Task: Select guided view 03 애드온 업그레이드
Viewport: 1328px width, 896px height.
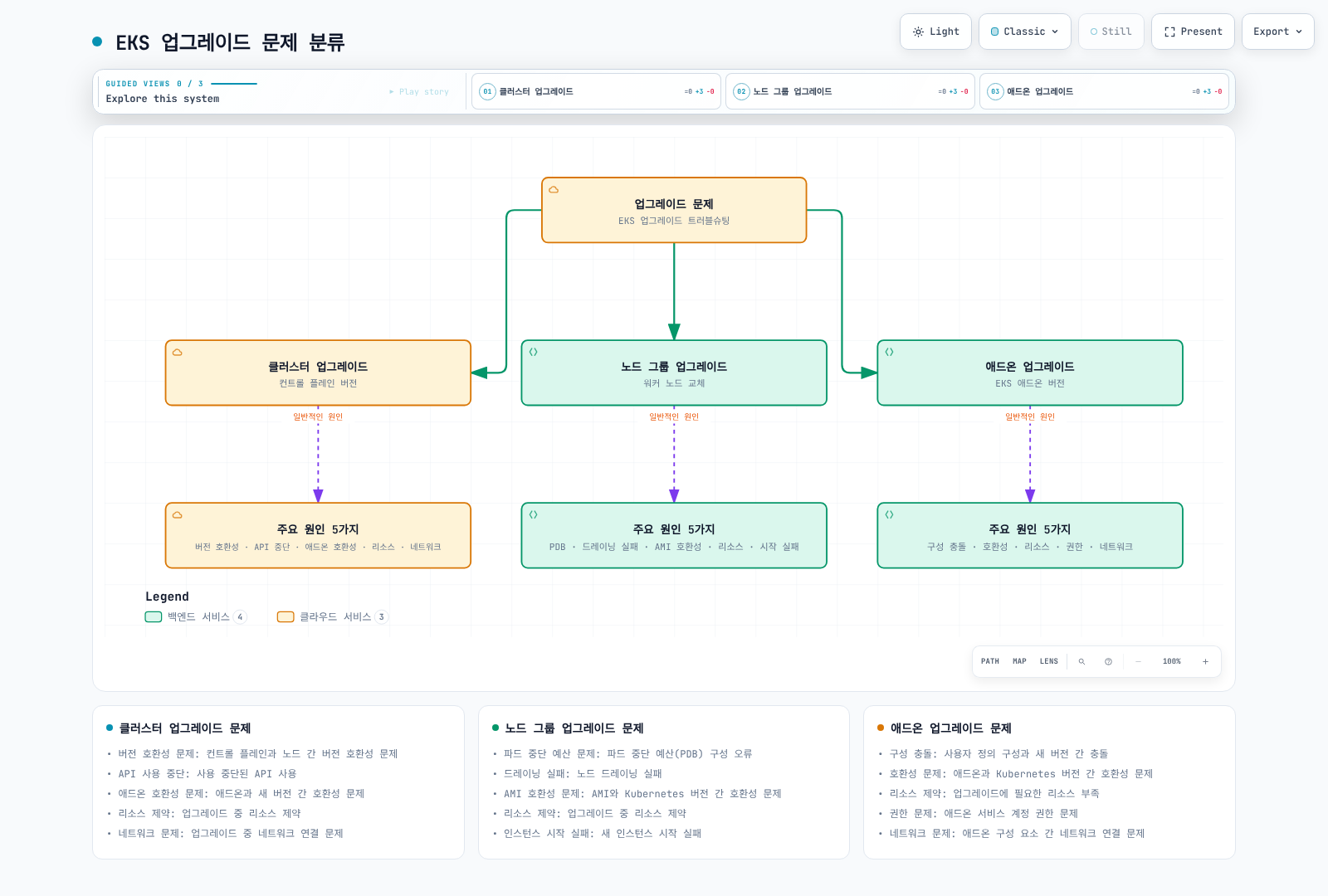Action: pyautogui.click(x=1104, y=91)
